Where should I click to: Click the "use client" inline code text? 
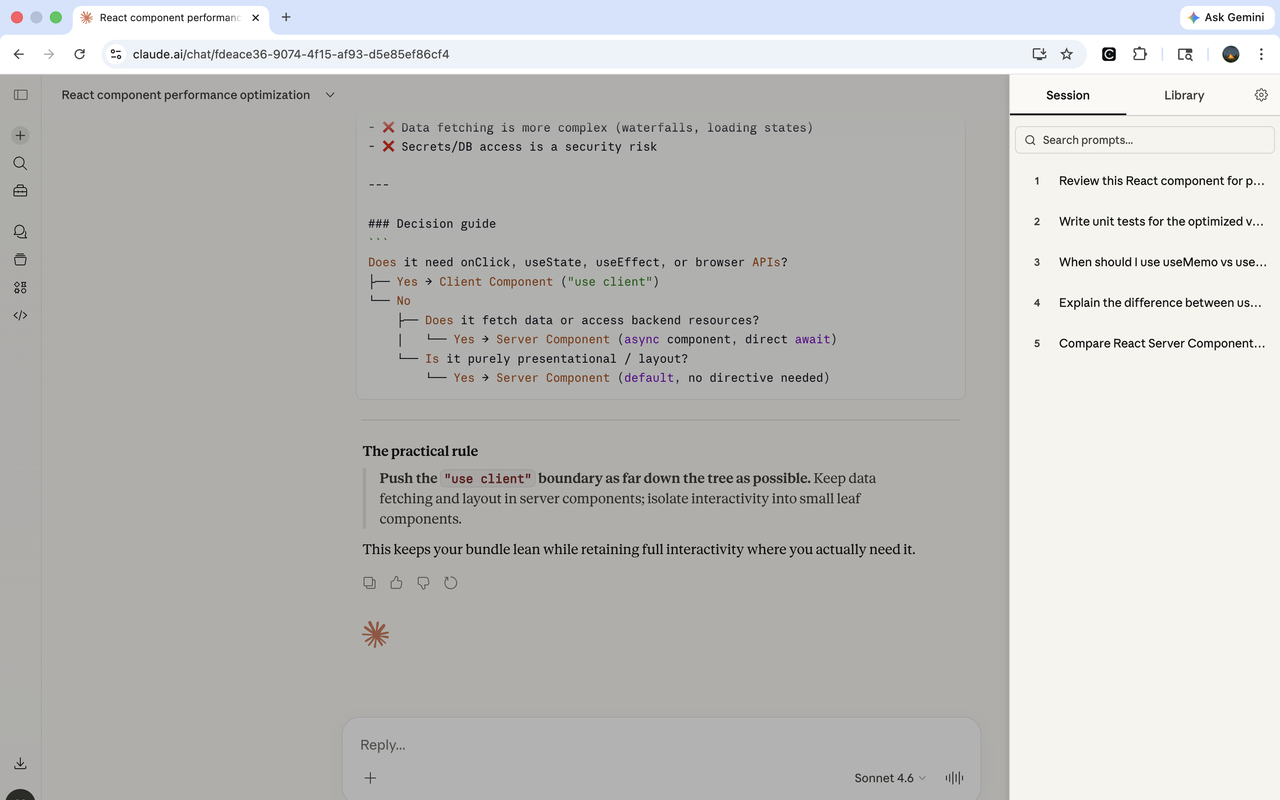point(488,478)
